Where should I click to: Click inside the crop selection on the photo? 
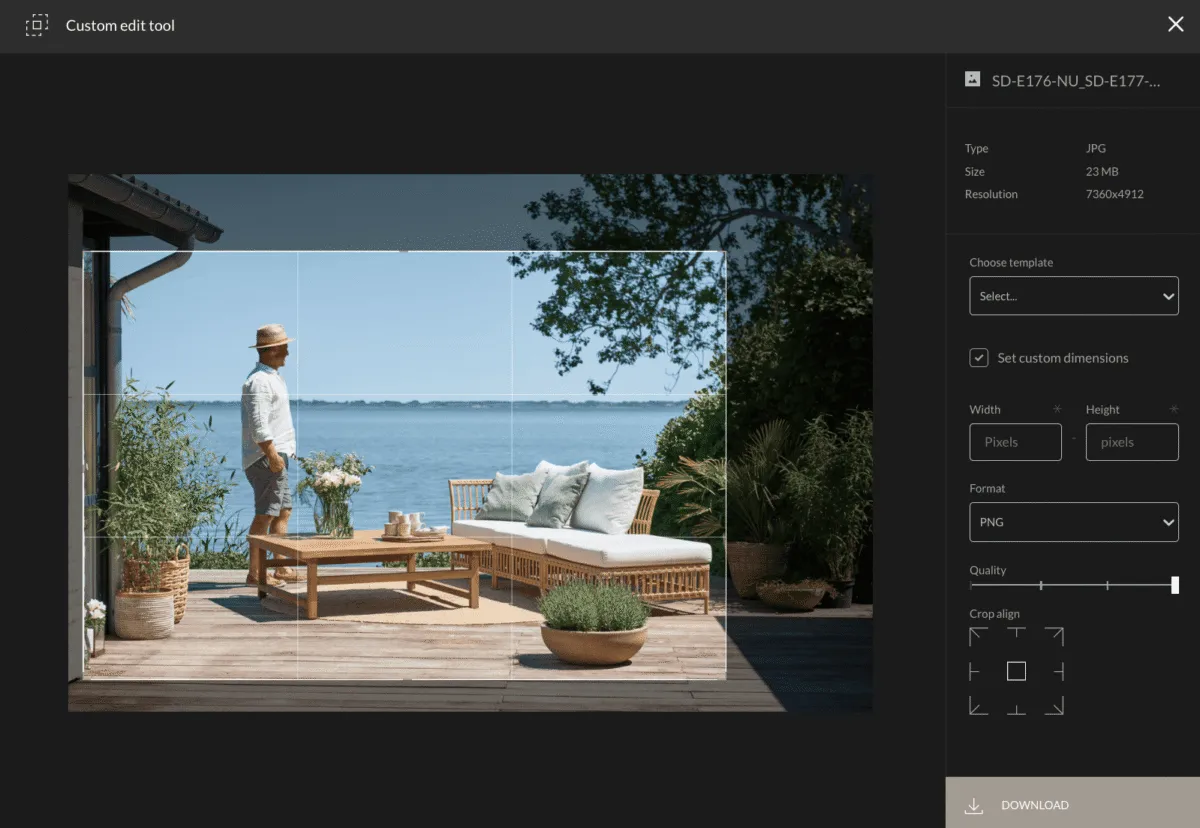(404, 465)
